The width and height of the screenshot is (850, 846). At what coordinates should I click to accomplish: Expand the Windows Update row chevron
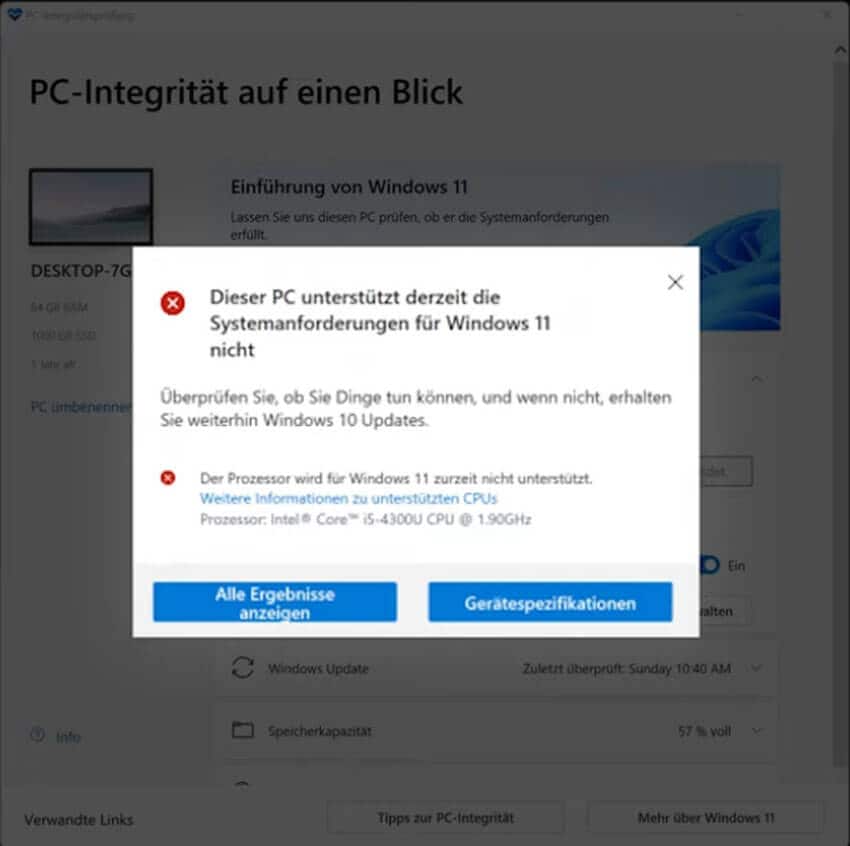[x=756, y=668]
